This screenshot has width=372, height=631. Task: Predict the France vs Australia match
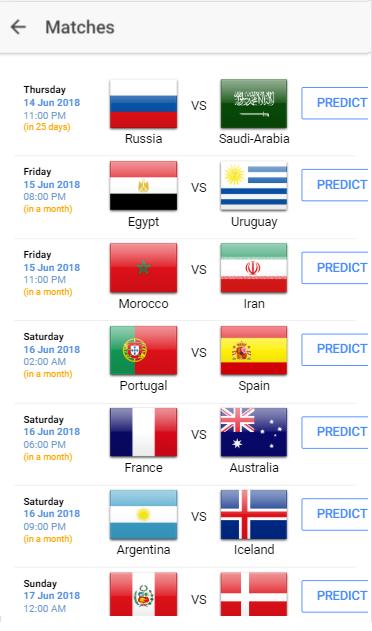click(x=336, y=432)
